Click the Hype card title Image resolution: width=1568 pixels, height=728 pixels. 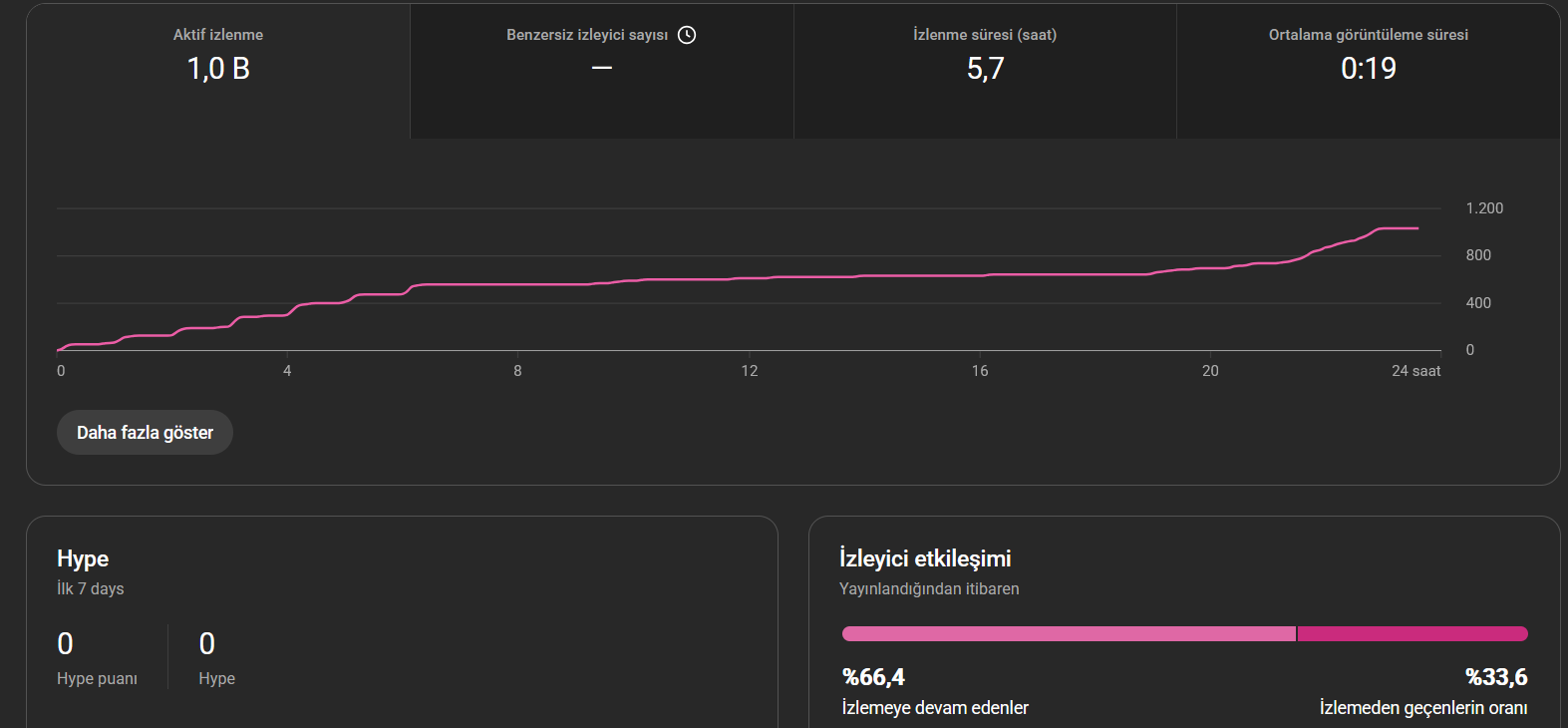coord(83,558)
